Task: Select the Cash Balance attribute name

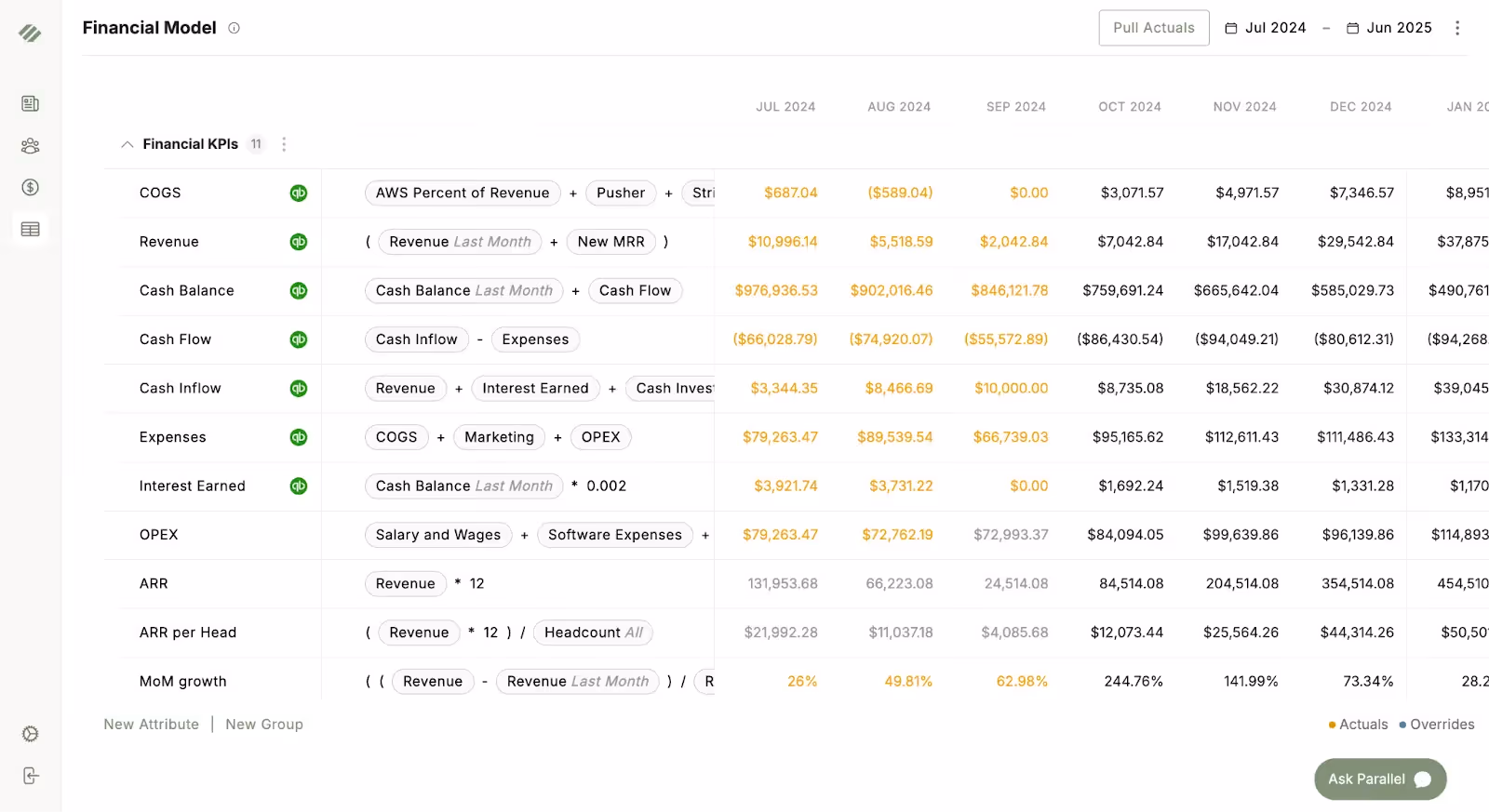Action: pyautogui.click(x=187, y=290)
